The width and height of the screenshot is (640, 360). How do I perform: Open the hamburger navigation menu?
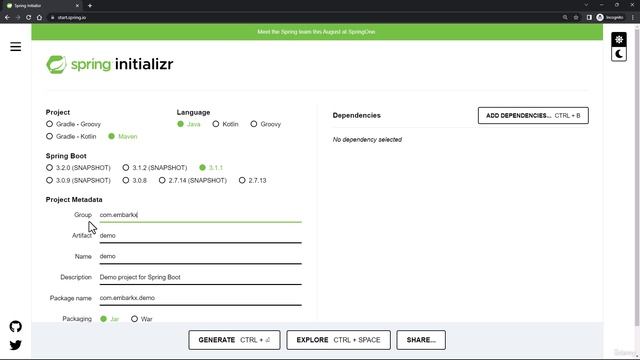coord(16,47)
